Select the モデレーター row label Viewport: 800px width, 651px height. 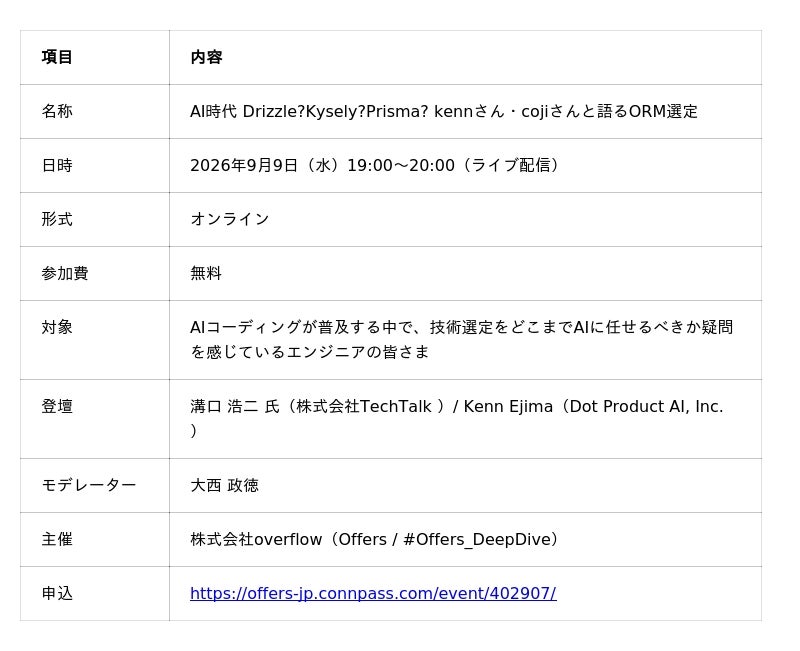pyautogui.click(x=89, y=485)
